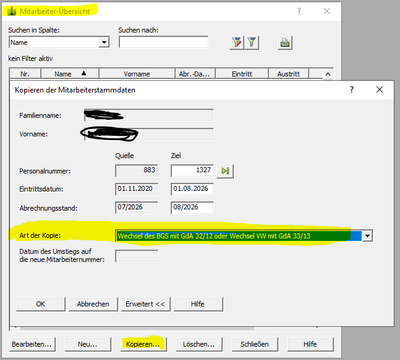This screenshot has width=400, height=360.
Task: Click the Quelle Eintrittsdatum field 01.11.2020
Action: (137, 189)
